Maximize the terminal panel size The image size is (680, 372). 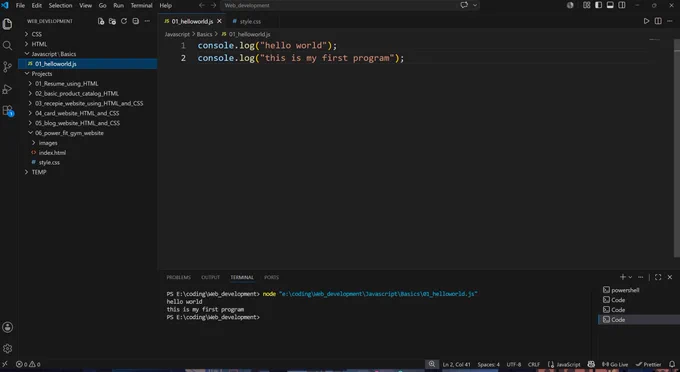[658, 277]
